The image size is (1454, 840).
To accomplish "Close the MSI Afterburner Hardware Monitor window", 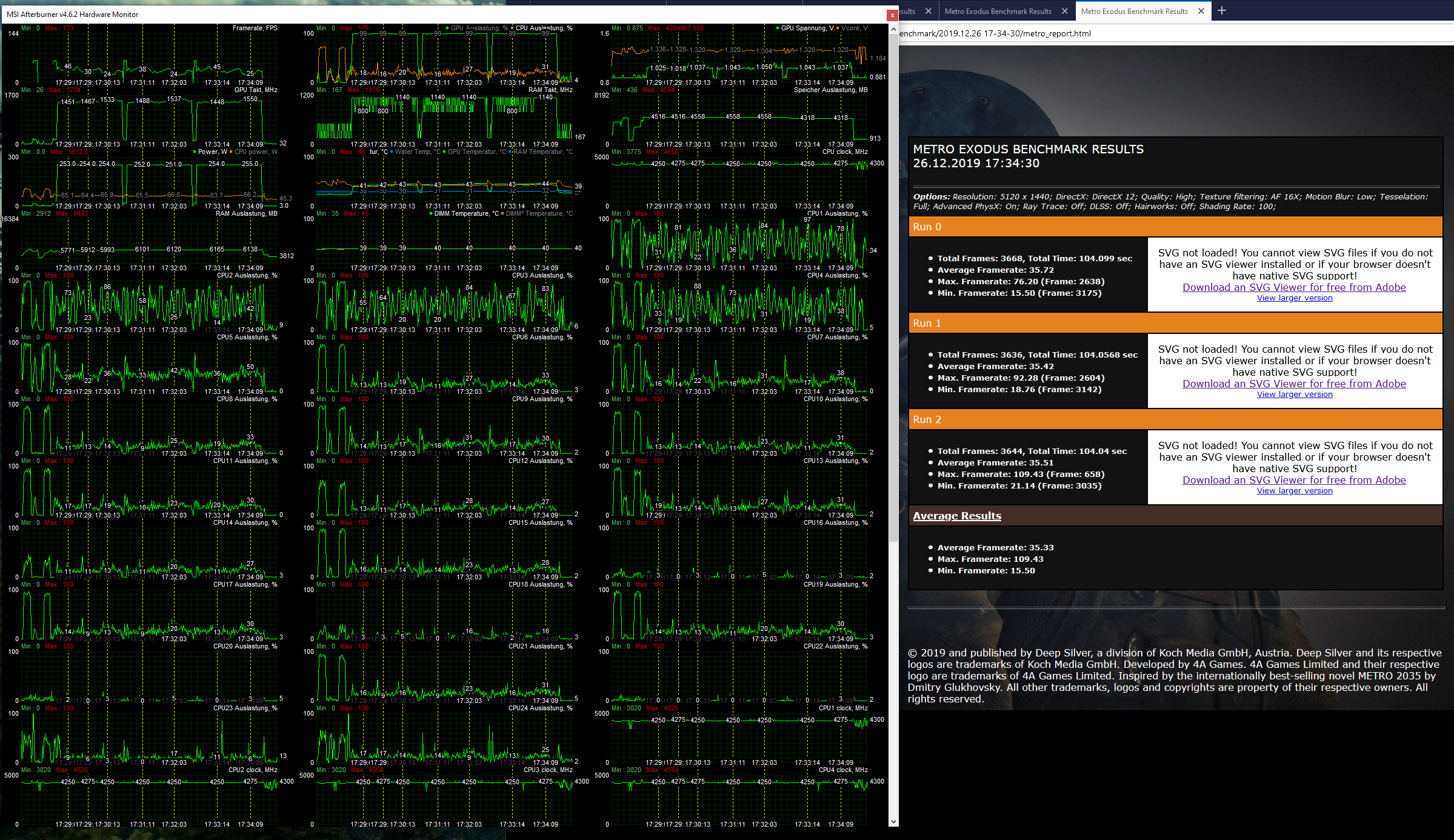I will (x=892, y=15).
